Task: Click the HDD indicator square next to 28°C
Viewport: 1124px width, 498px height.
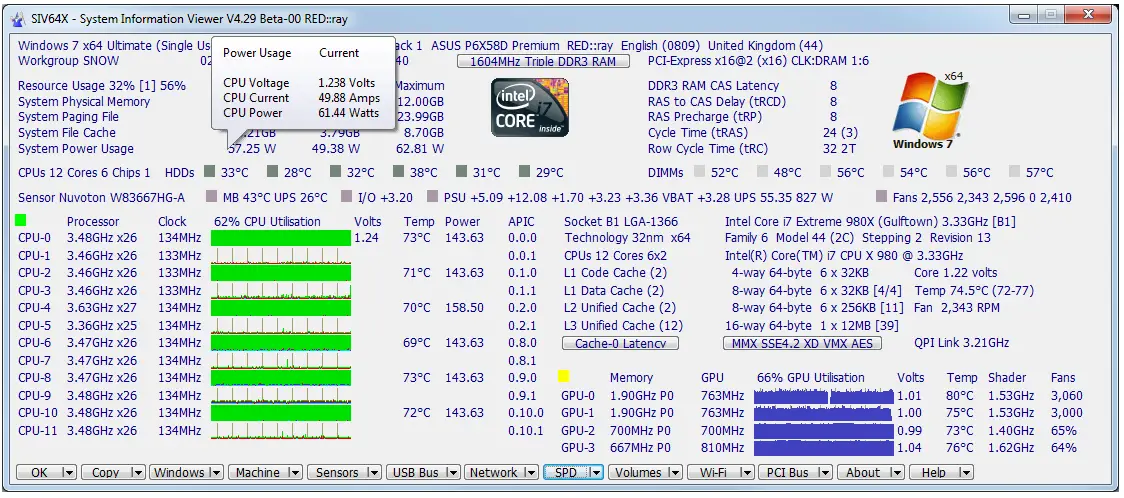Action: (x=272, y=171)
